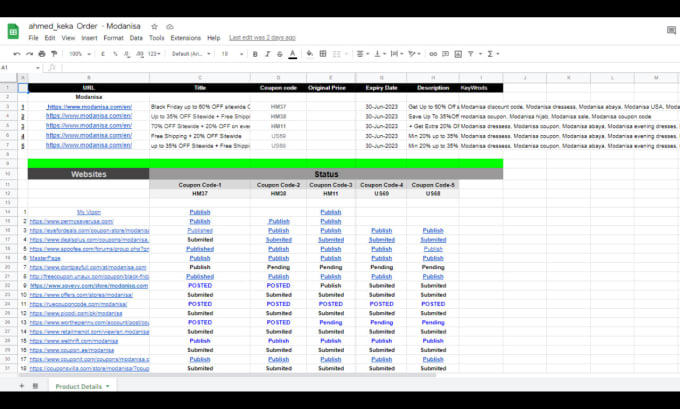Open text wrapping options
Screen dimensions: 680x409
click(397, 54)
